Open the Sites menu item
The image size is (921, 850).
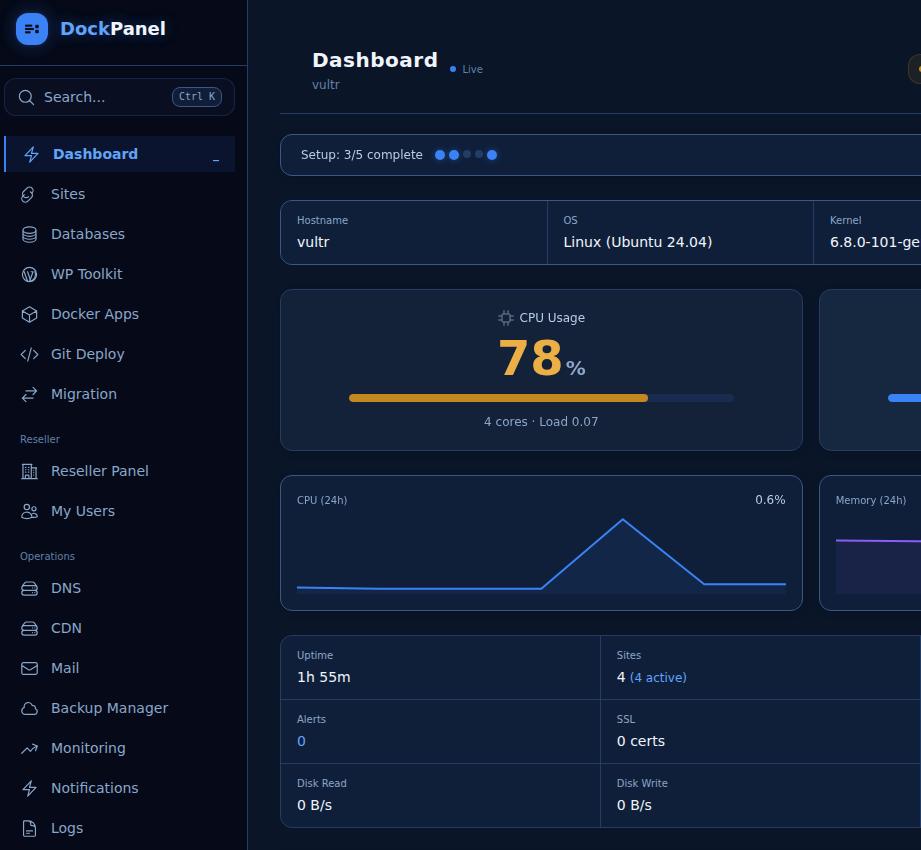click(119, 194)
